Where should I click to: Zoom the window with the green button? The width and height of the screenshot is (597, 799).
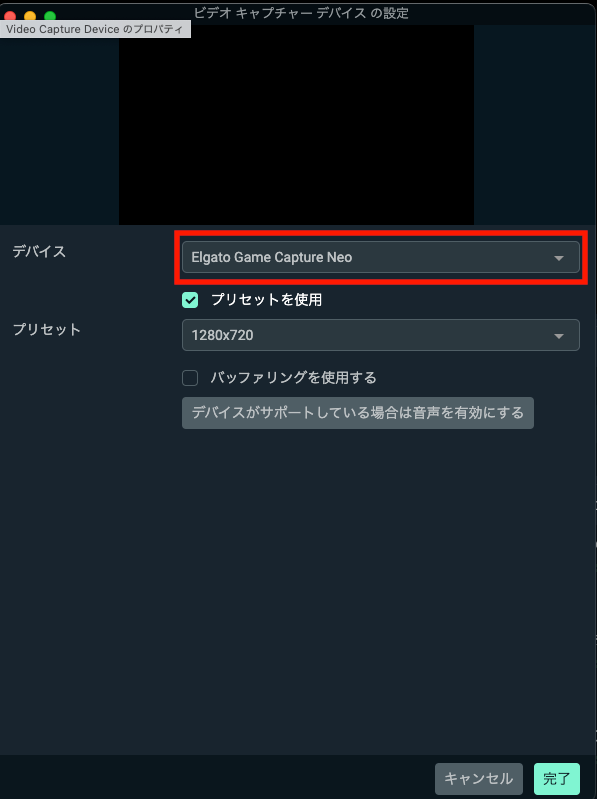50,16
